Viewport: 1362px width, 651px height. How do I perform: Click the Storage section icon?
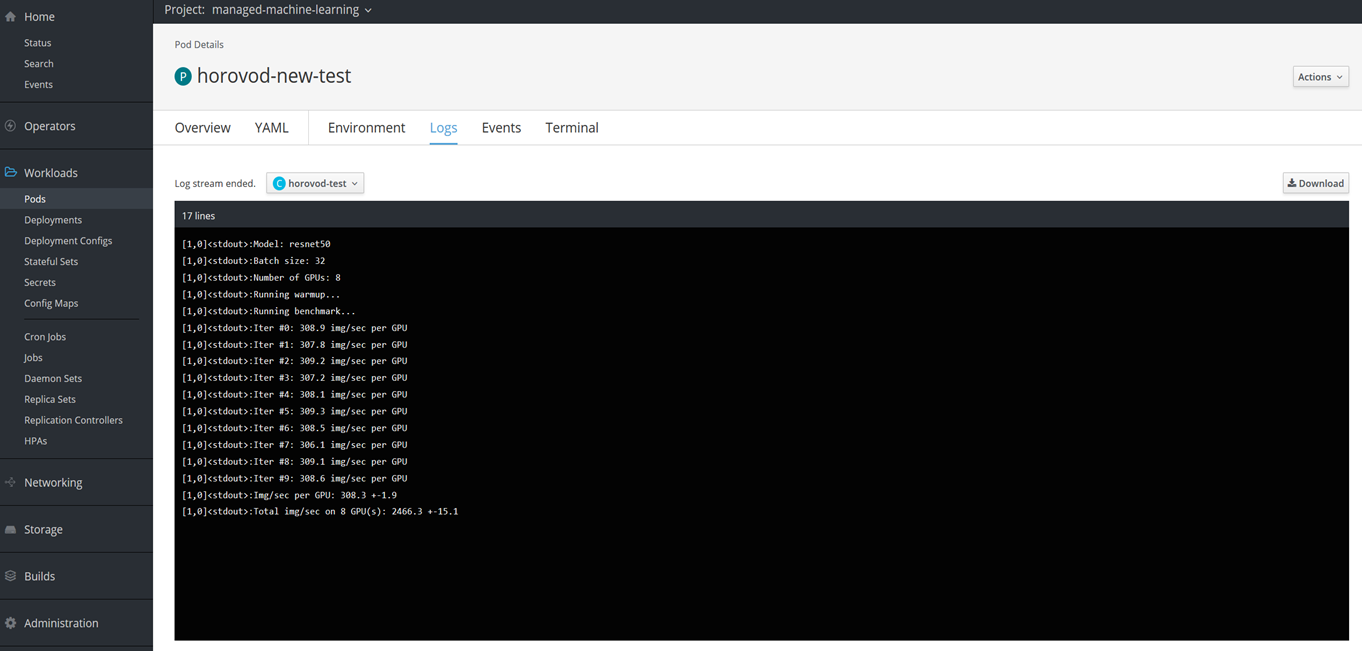click(11, 529)
